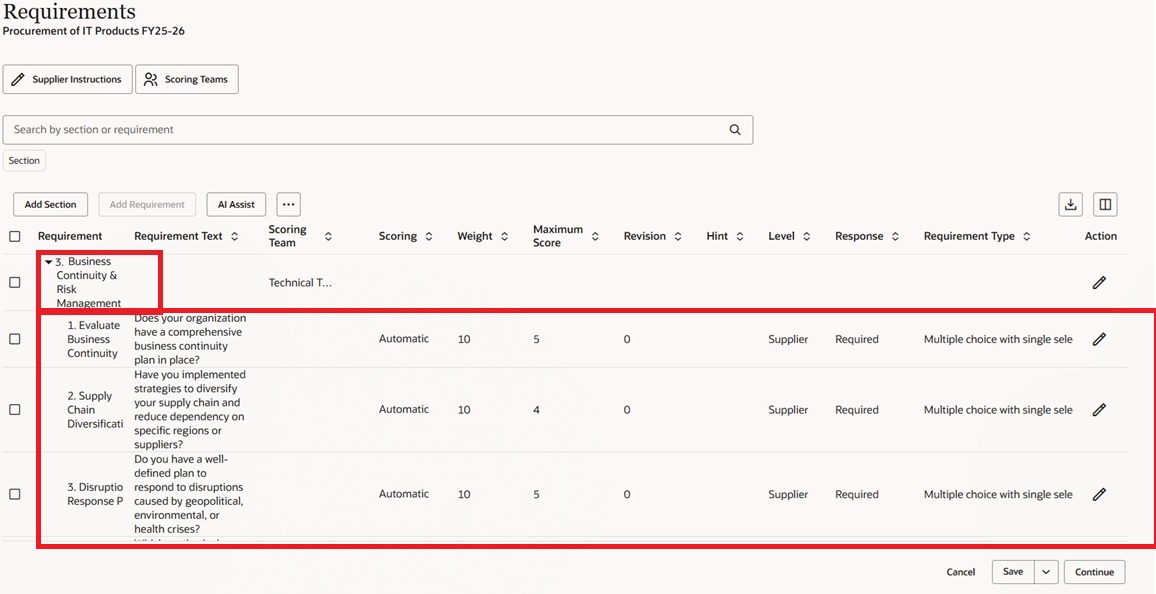This screenshot has height=594, width=1156.
Task: Sort by the Weight column
Action: click(x=504, y=237)
